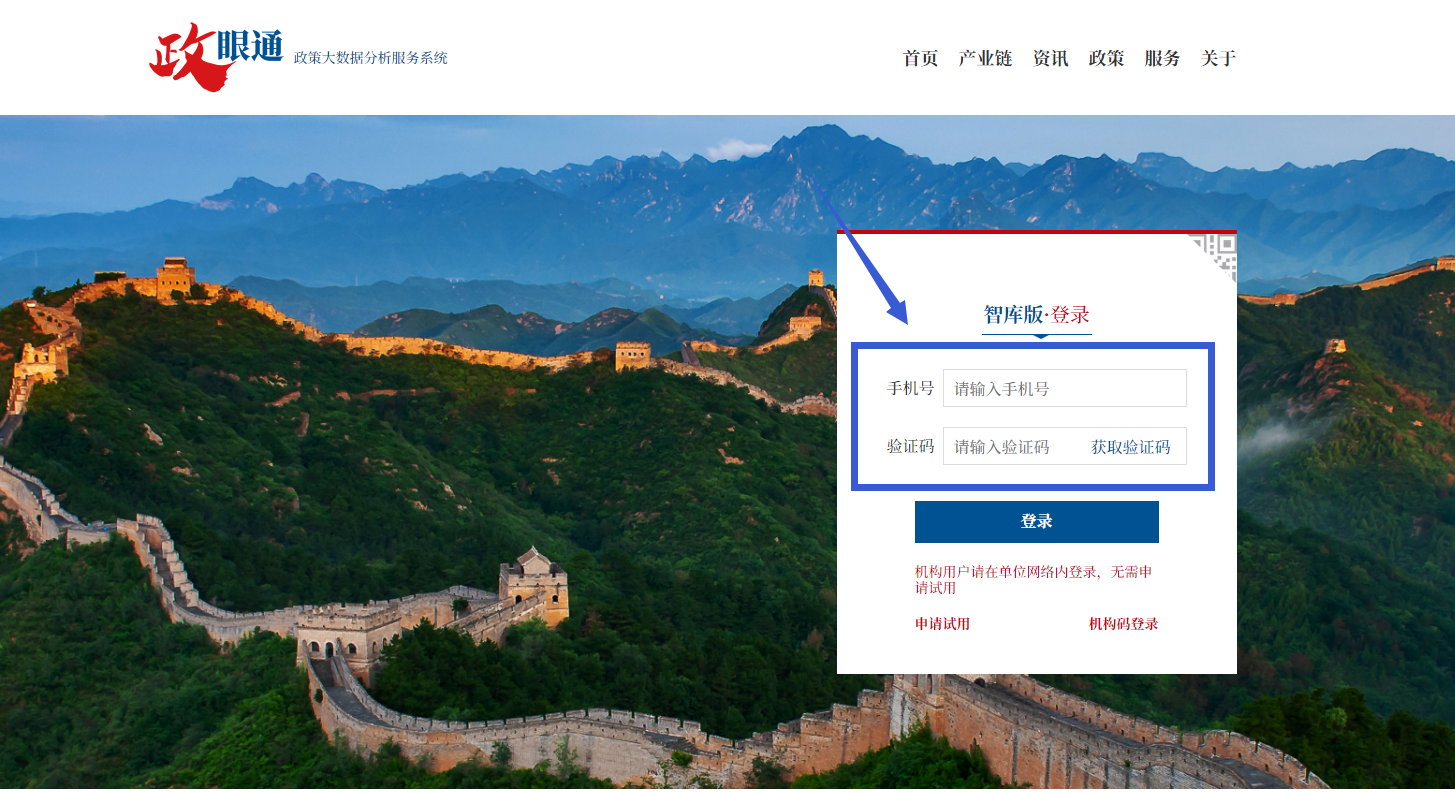Focus the 请输入验证码 code field
Screen dimensions: 1455x794
point(1010,446)
